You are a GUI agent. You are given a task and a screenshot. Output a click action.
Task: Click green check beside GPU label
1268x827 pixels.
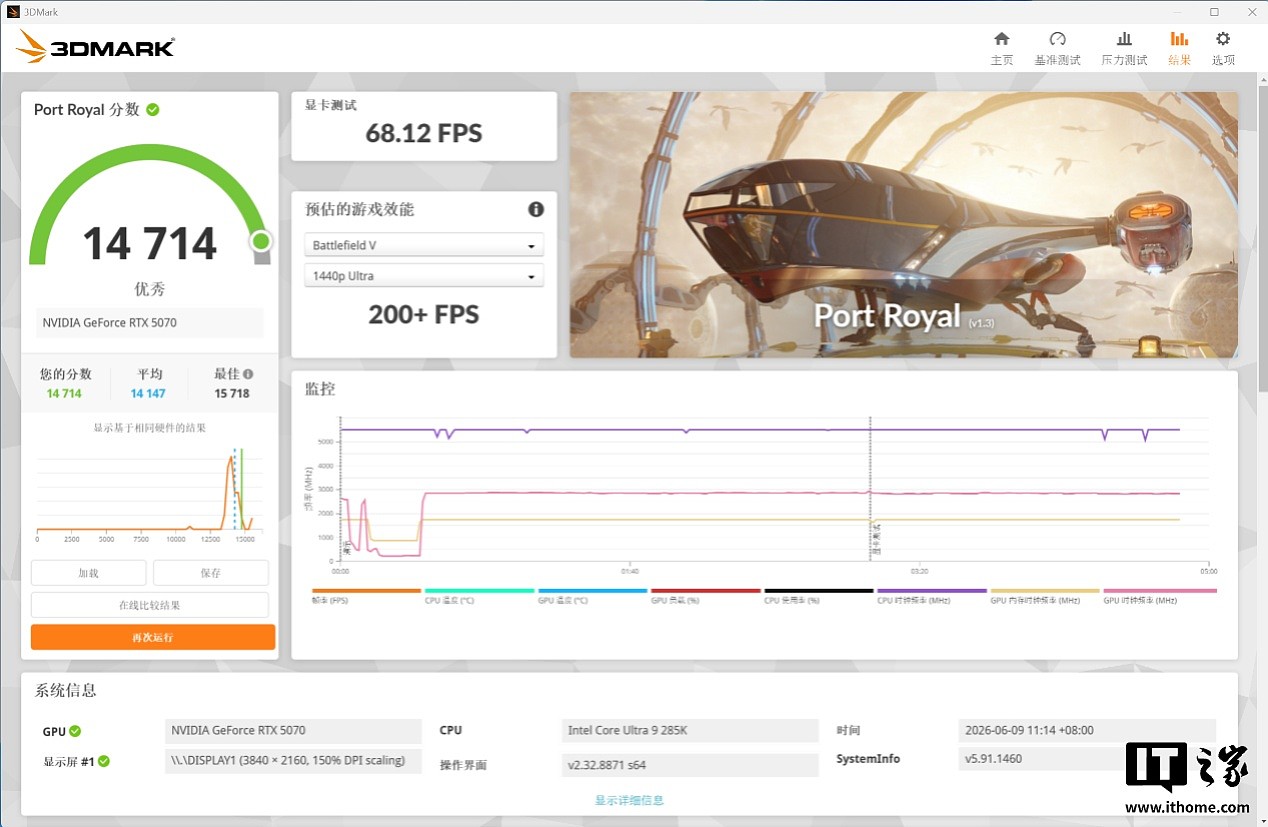click(75, 731)
